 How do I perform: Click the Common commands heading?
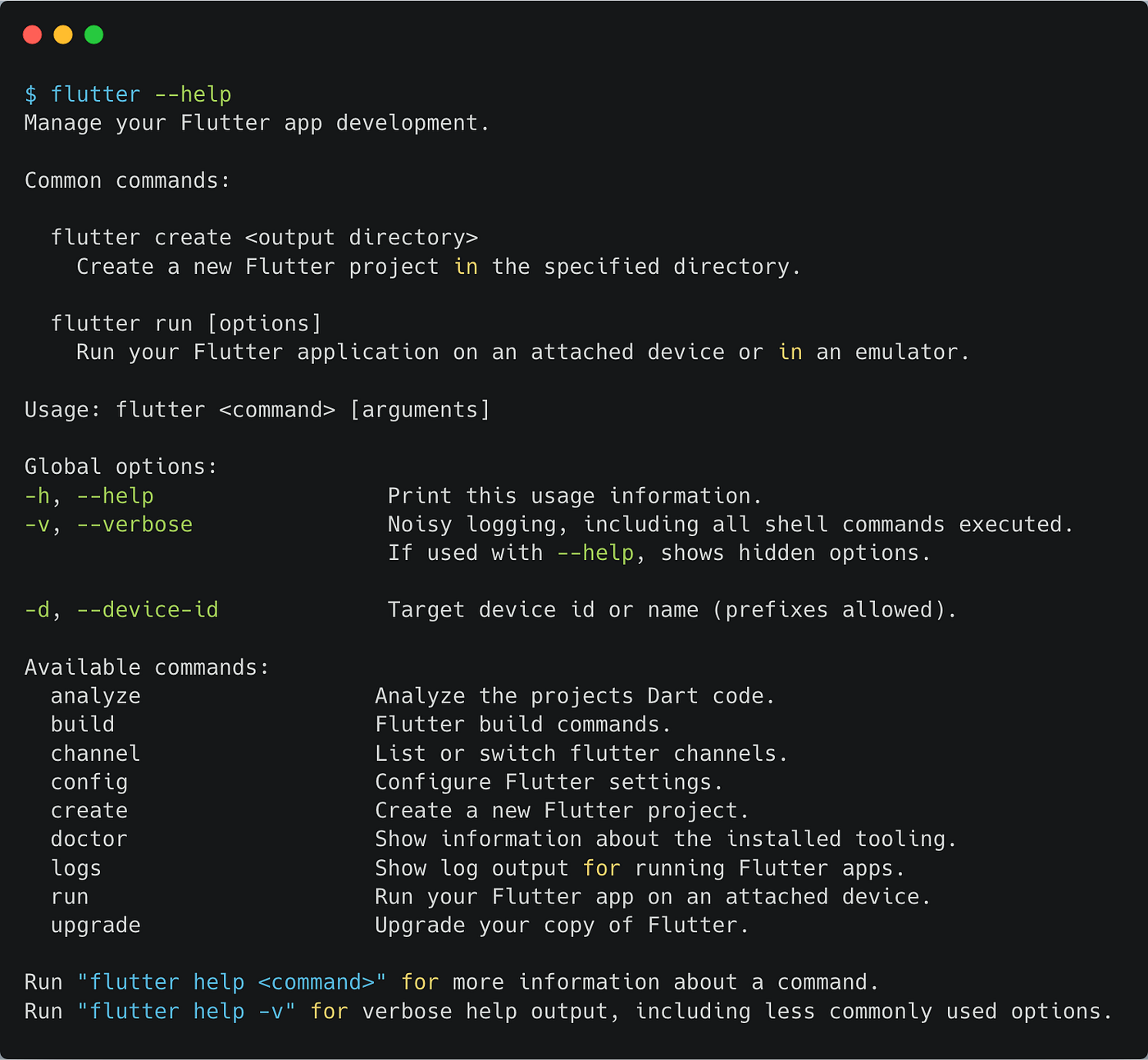(x=126, y=180)
